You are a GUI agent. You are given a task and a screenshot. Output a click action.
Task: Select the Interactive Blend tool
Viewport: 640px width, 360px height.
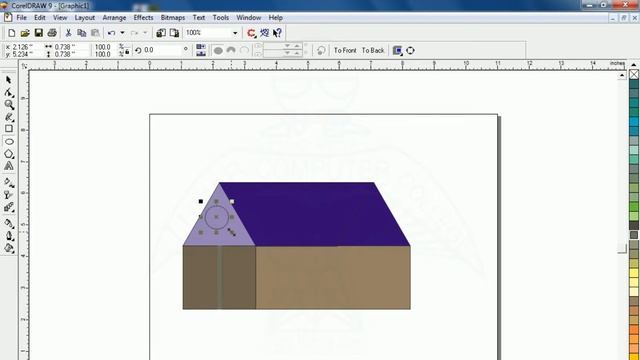tap(9, 207)
